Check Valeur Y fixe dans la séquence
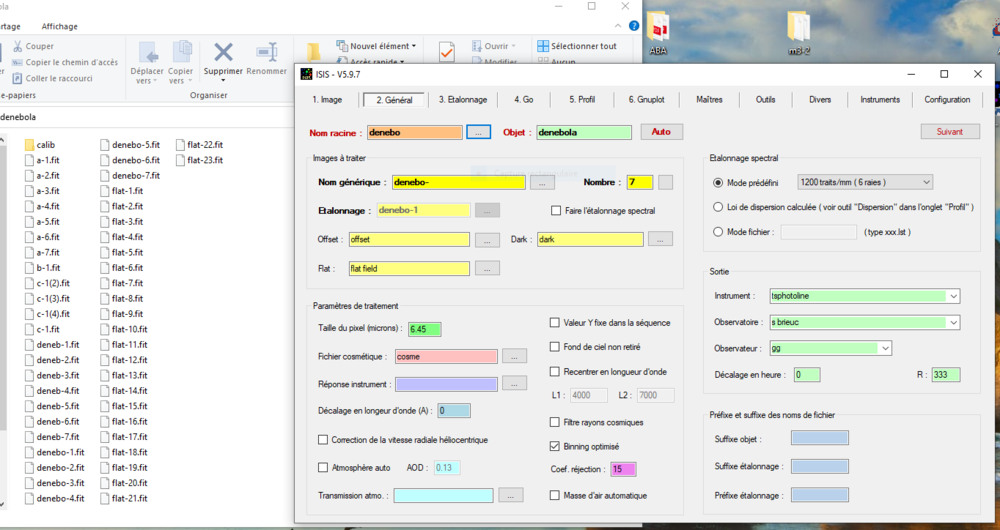 tap(554, 323)
